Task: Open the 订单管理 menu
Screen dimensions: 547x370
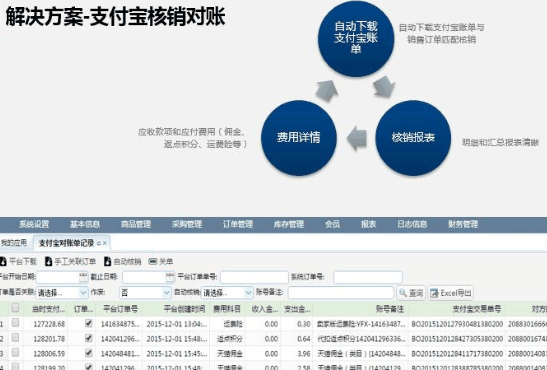Action: [238, 224]
